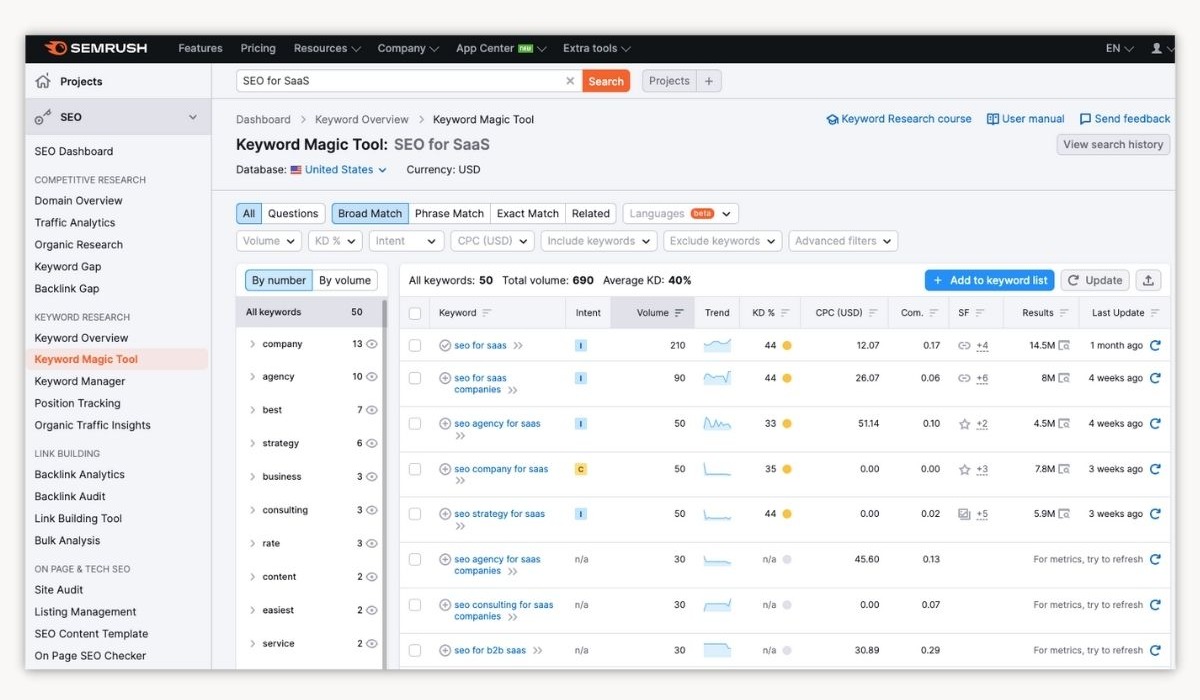Expand the 'strategy' keyword group

(252, 443)
